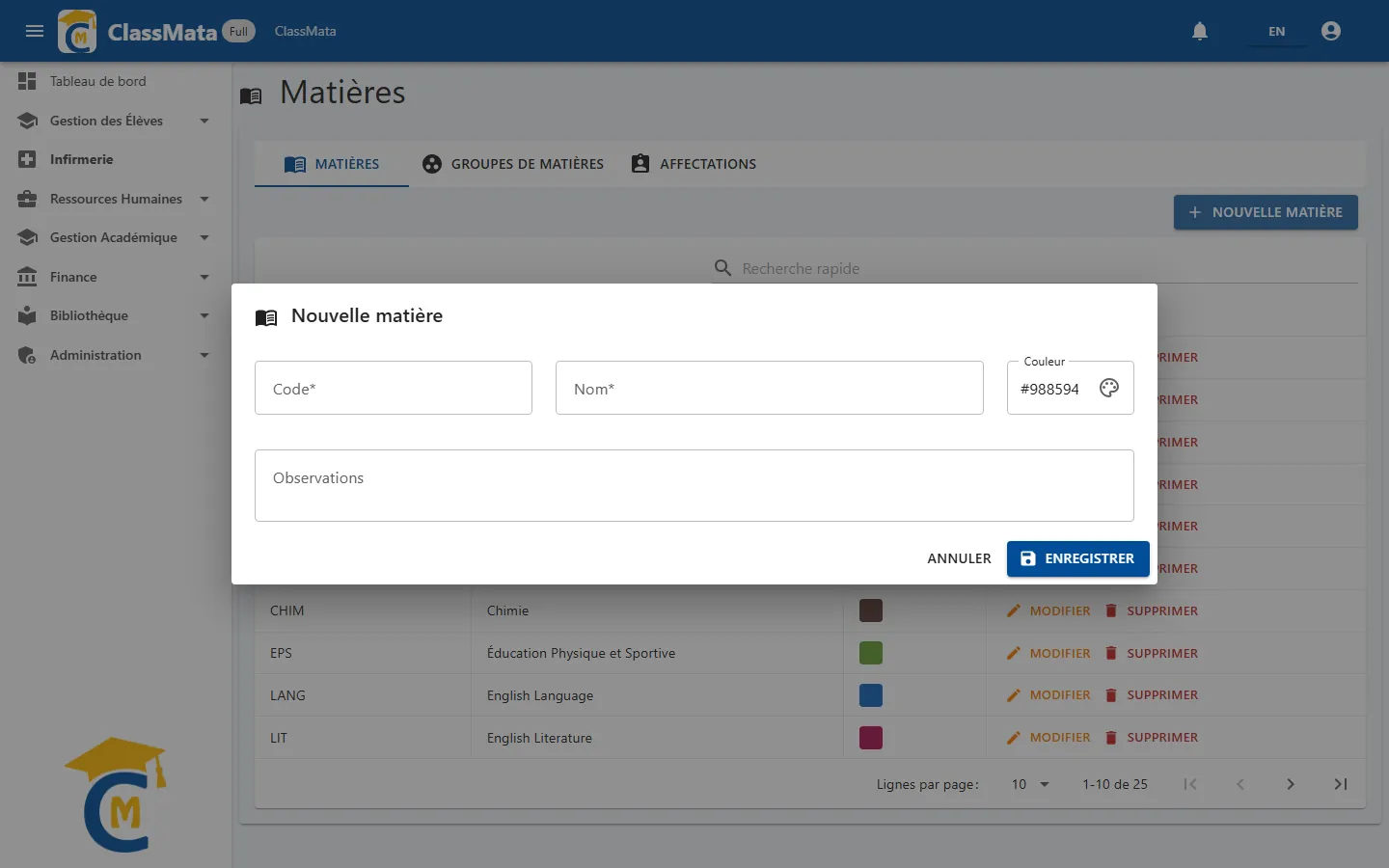Focus the Code input field
Viewport: 1389px width, 868px height.
click(394, 388)
